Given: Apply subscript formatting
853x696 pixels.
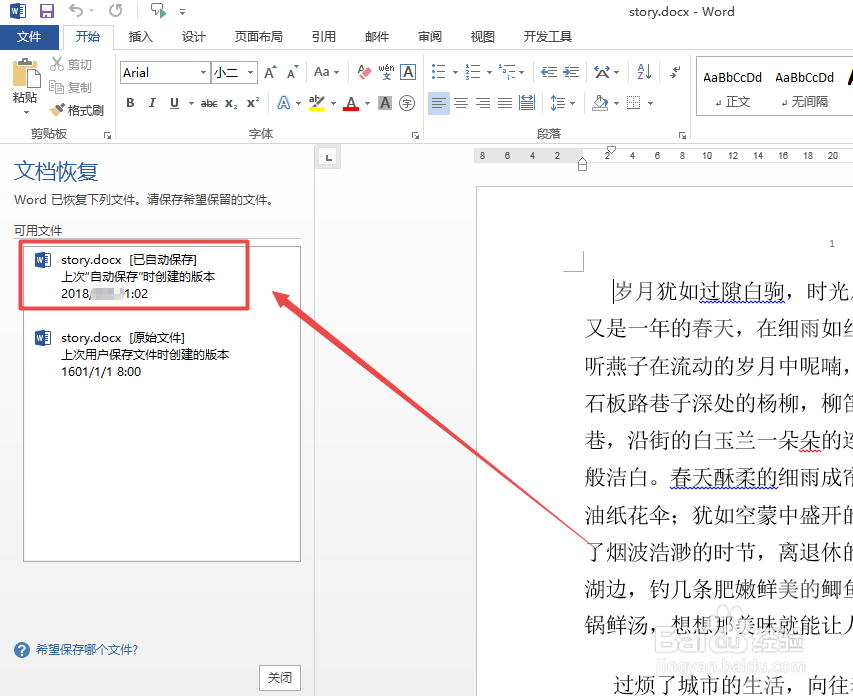Looking at the screenshot, I should point(231,103).
